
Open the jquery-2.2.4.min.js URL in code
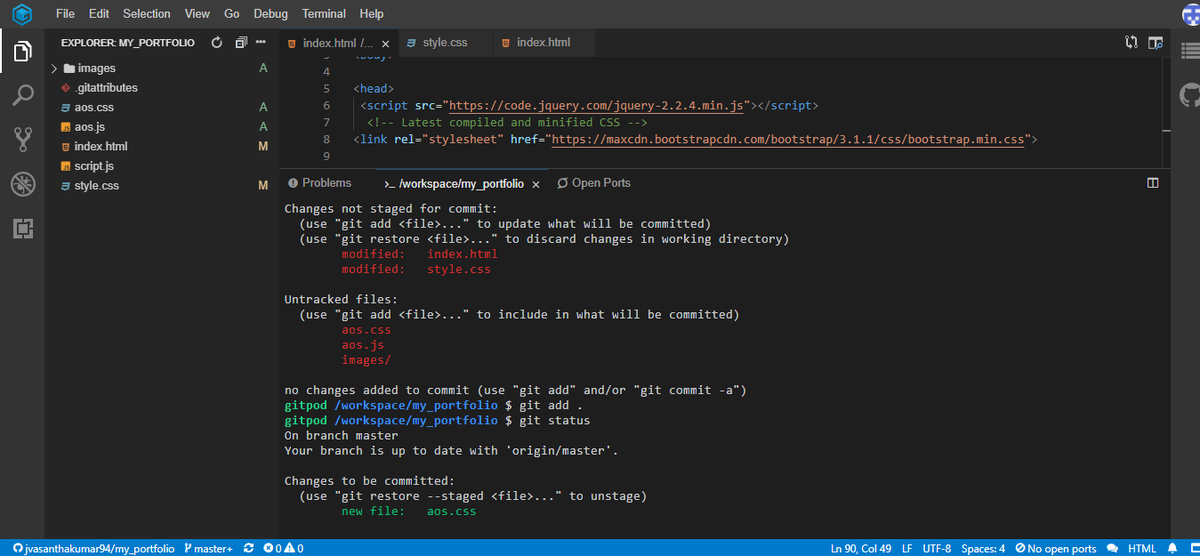[597, 104]
